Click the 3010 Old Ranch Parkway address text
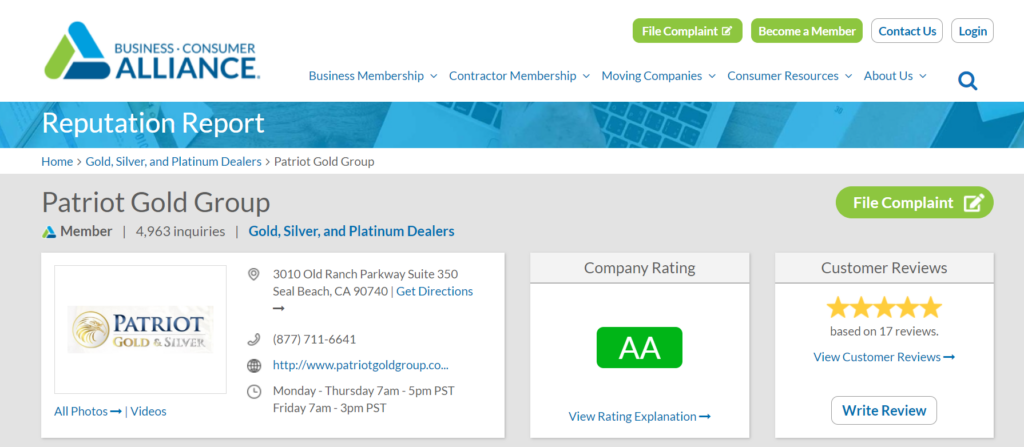The width and height of the screenshot is (1024, 447). (365, 274)
